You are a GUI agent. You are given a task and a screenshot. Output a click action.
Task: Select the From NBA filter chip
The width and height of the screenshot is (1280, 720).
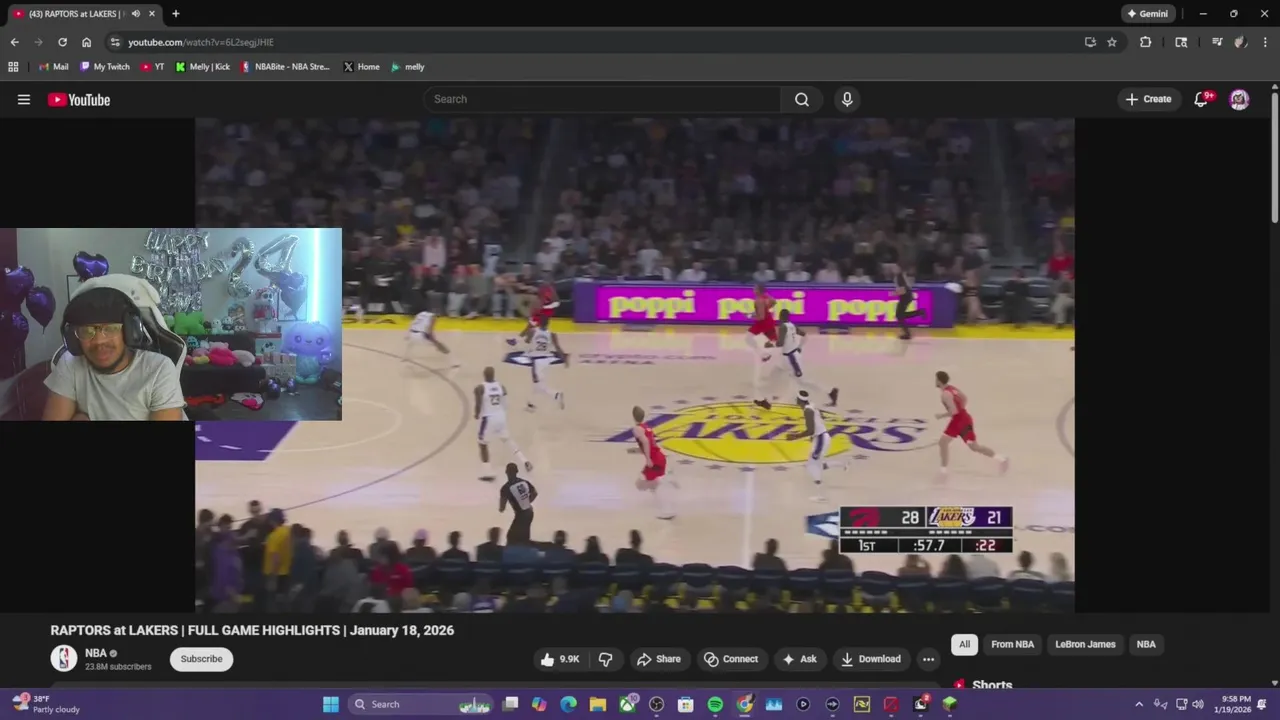pos(1012,644)
